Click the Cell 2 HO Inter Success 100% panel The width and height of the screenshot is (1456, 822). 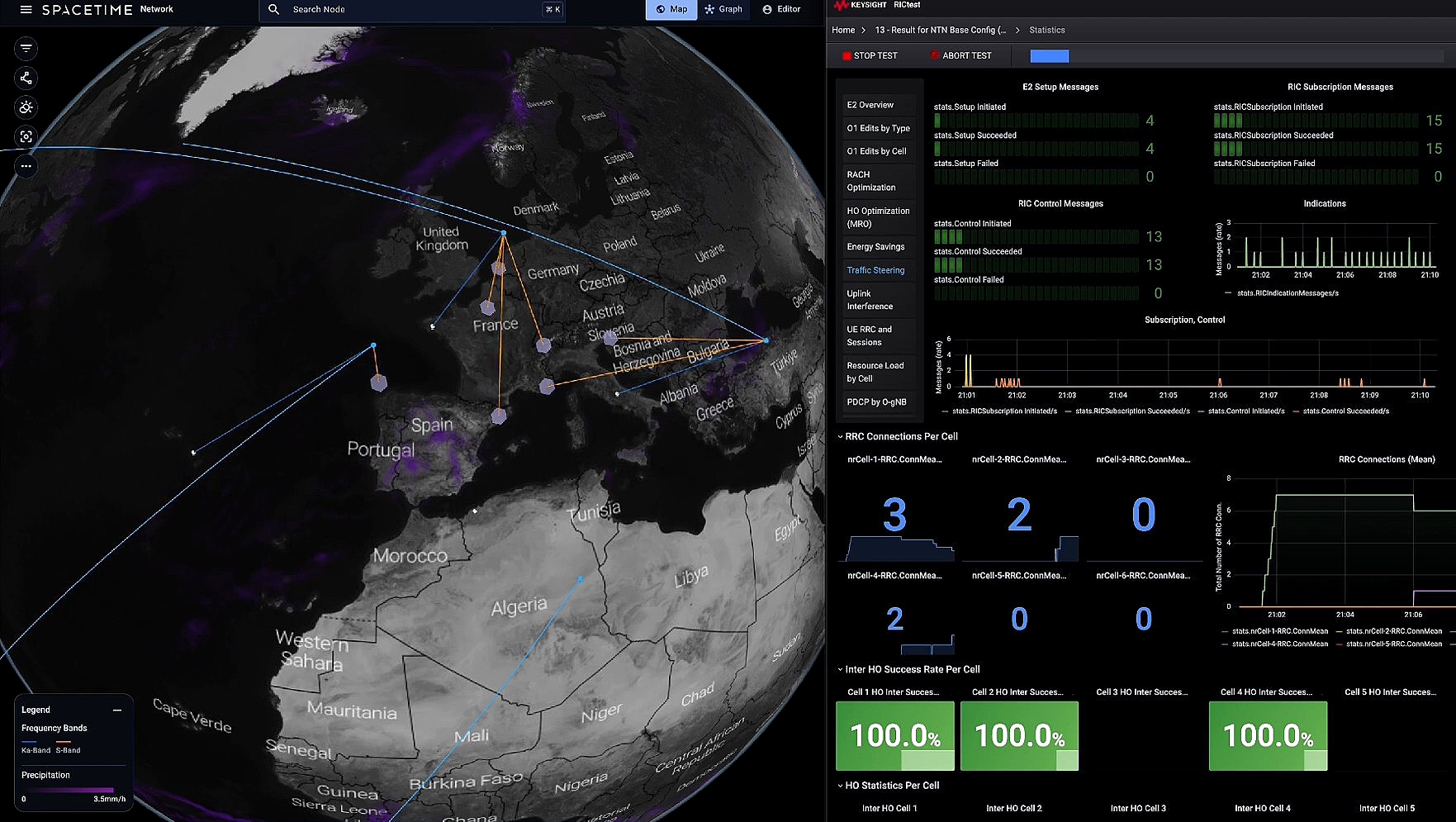(x=1019, y=736)
